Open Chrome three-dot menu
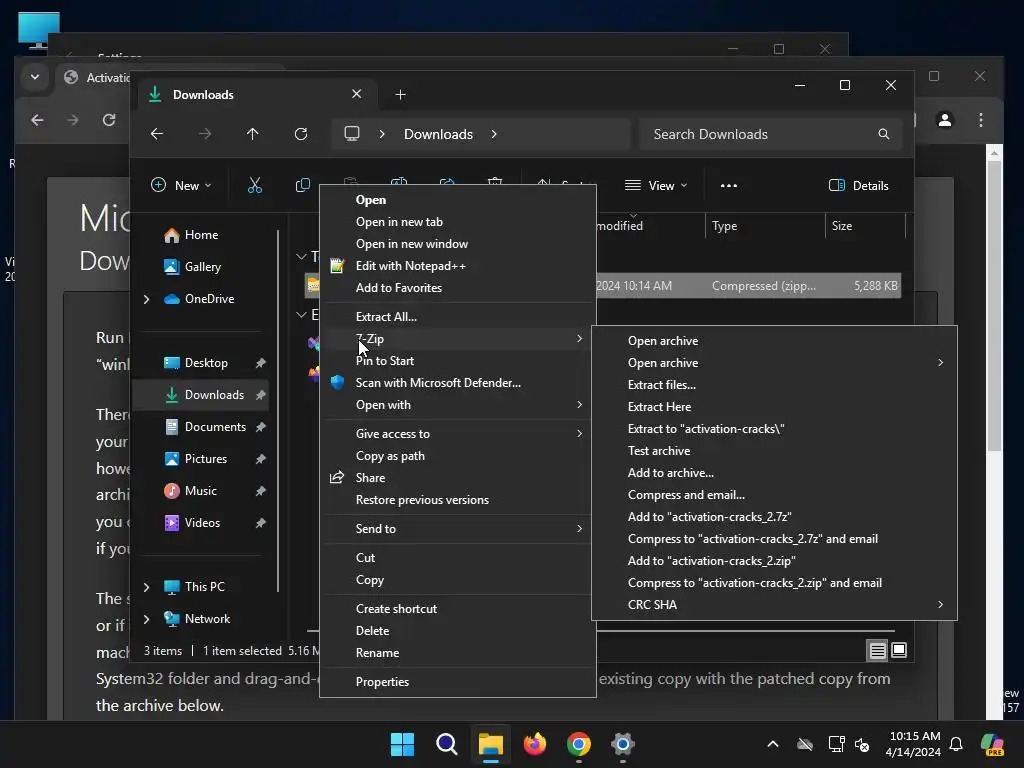The width and height of the screenshot is (1024, 768). 981,120
